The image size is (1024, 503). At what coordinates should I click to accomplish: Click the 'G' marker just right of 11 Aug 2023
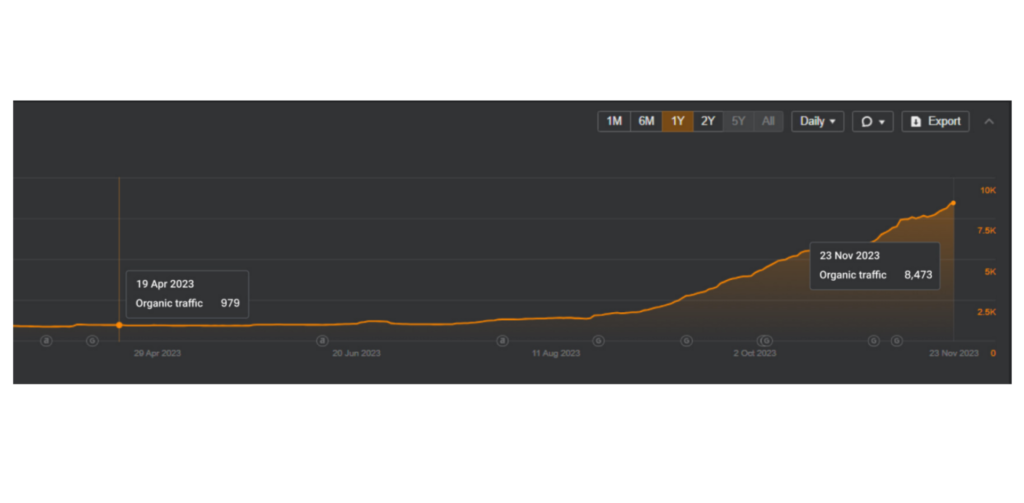point(598,341)
